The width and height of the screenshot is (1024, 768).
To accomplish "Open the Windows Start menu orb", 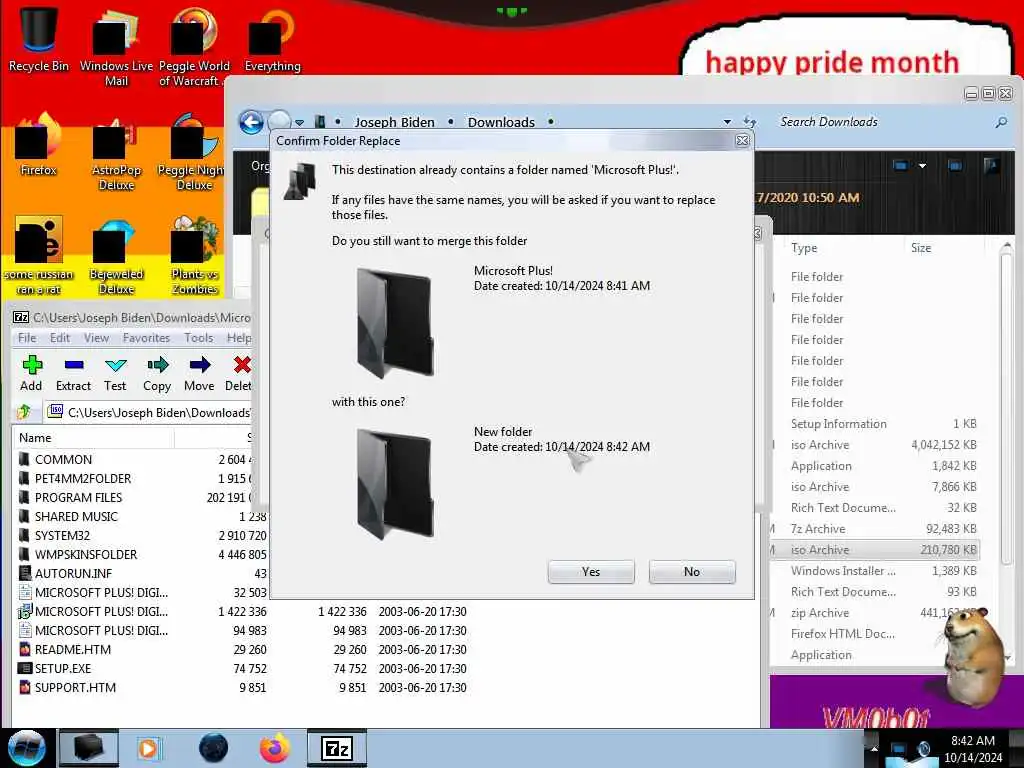I will 26,748.
